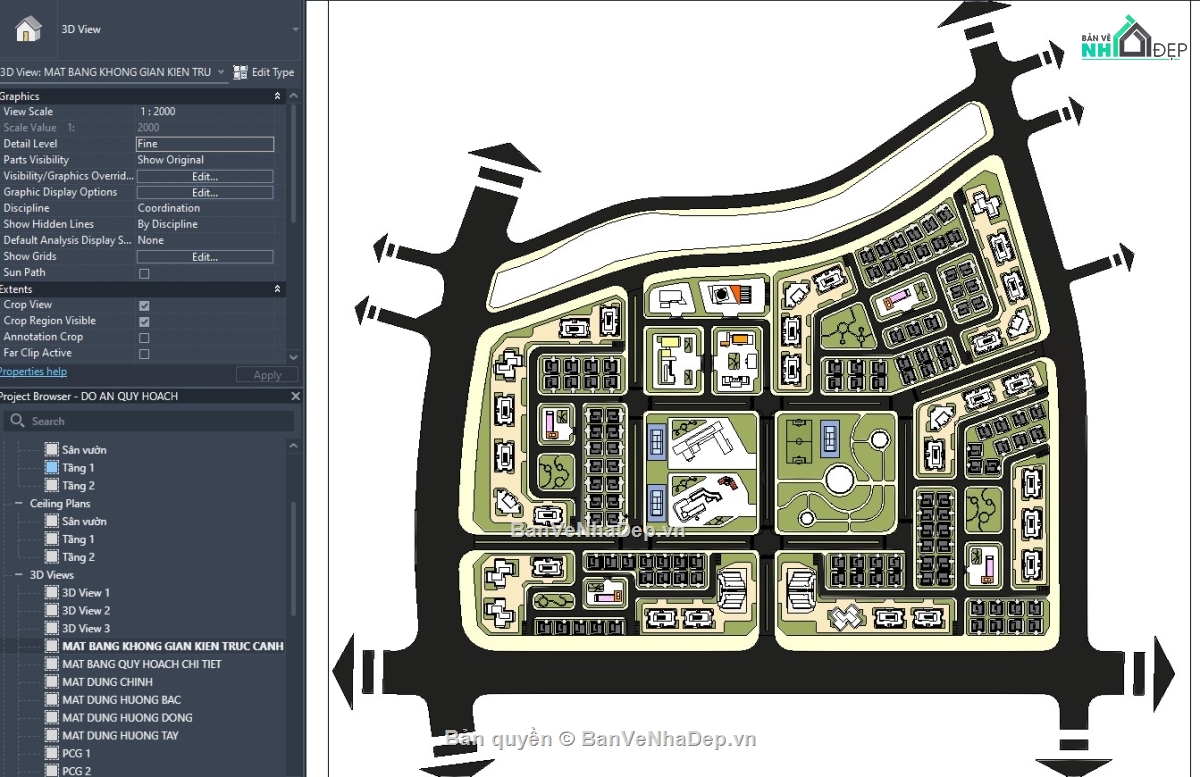The image size is (1200, 777).
Task: Toggle the Sun Path checkbox
Action: pyautogui.click(x=144, y=273)
